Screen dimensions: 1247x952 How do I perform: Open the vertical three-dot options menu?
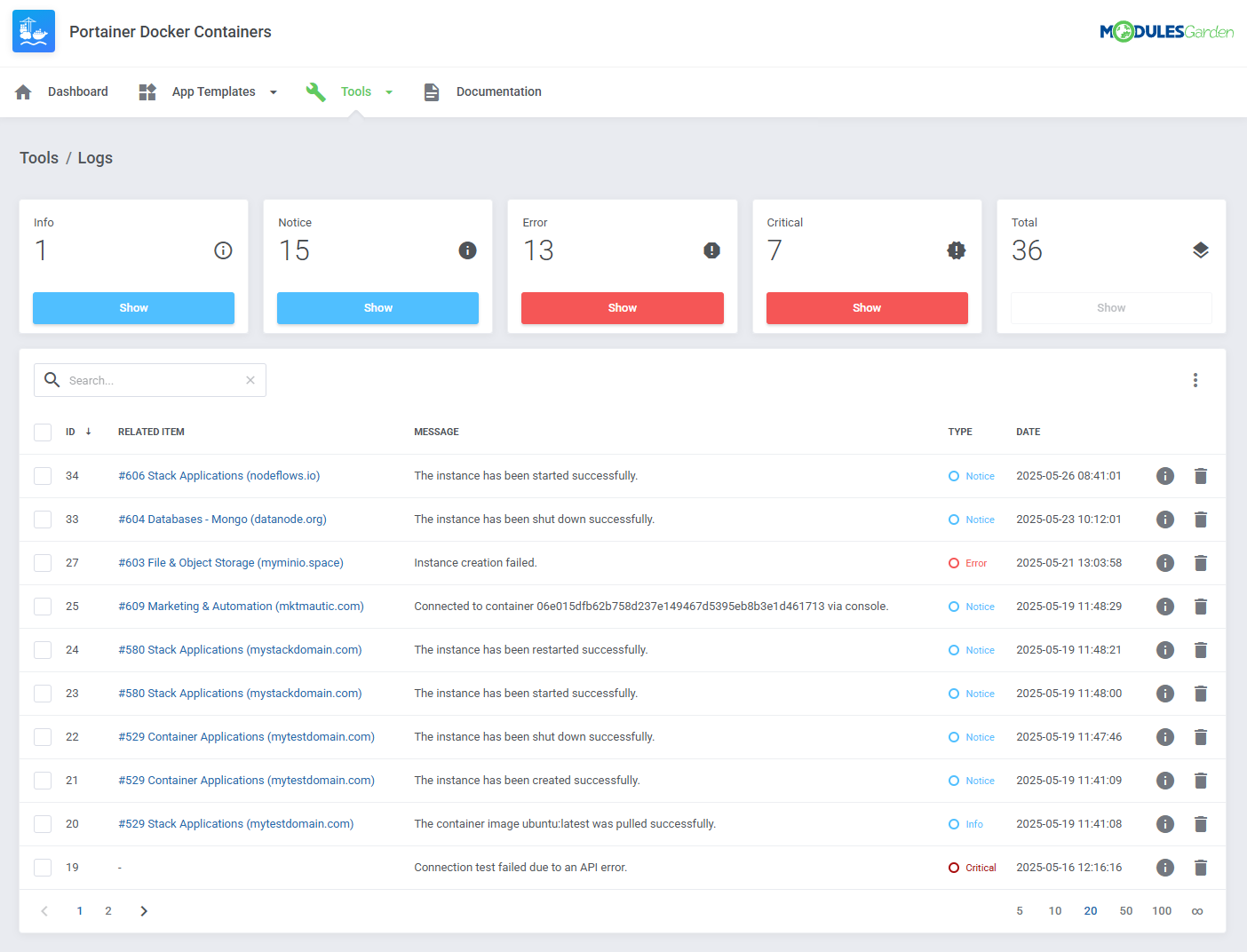click(x=1195, y=380)
